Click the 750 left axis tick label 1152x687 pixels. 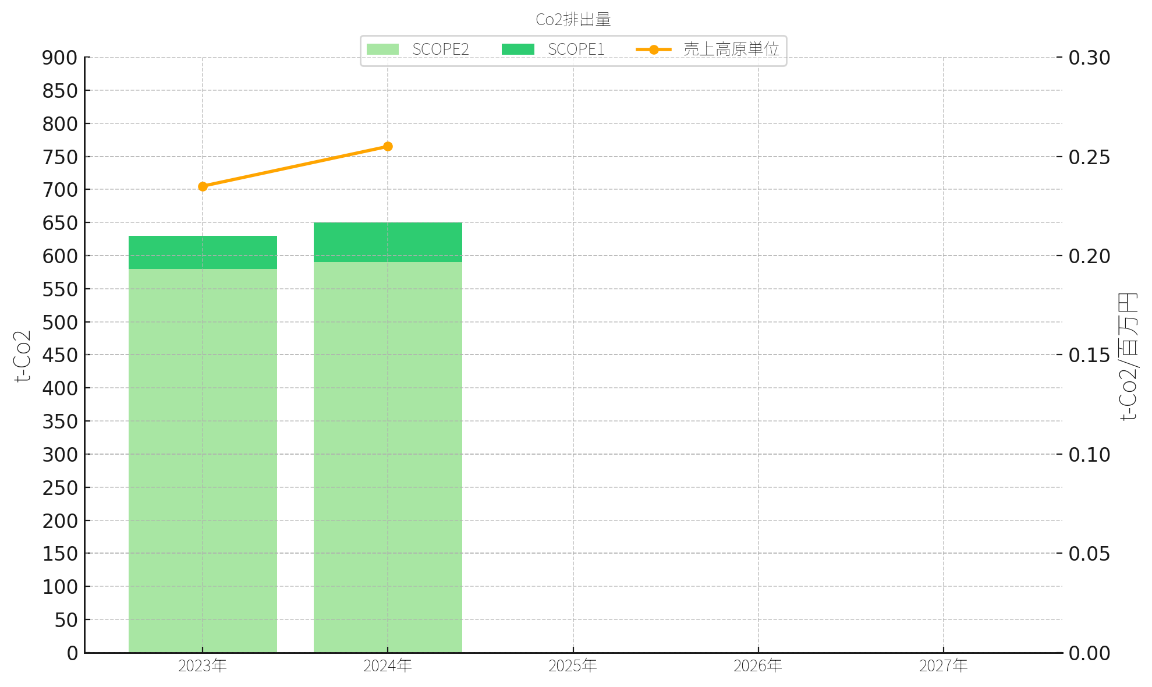60,157
